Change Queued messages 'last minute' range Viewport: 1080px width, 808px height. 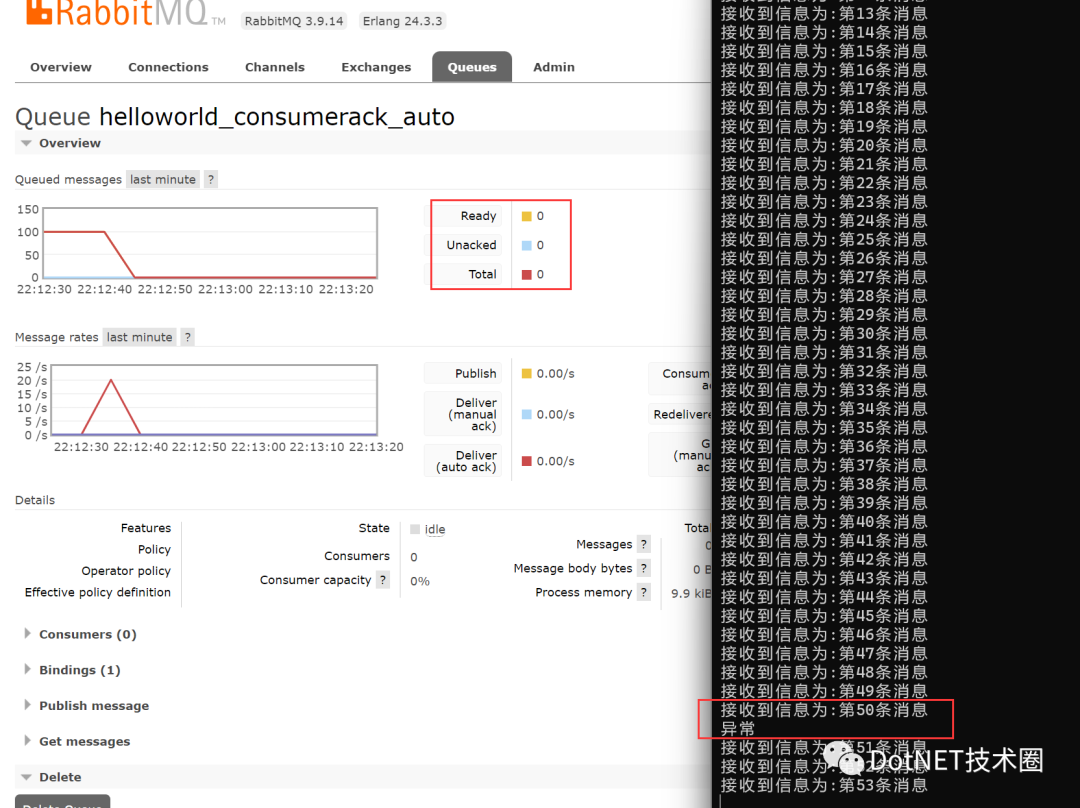pyautogui.click(x=163, y=179)
